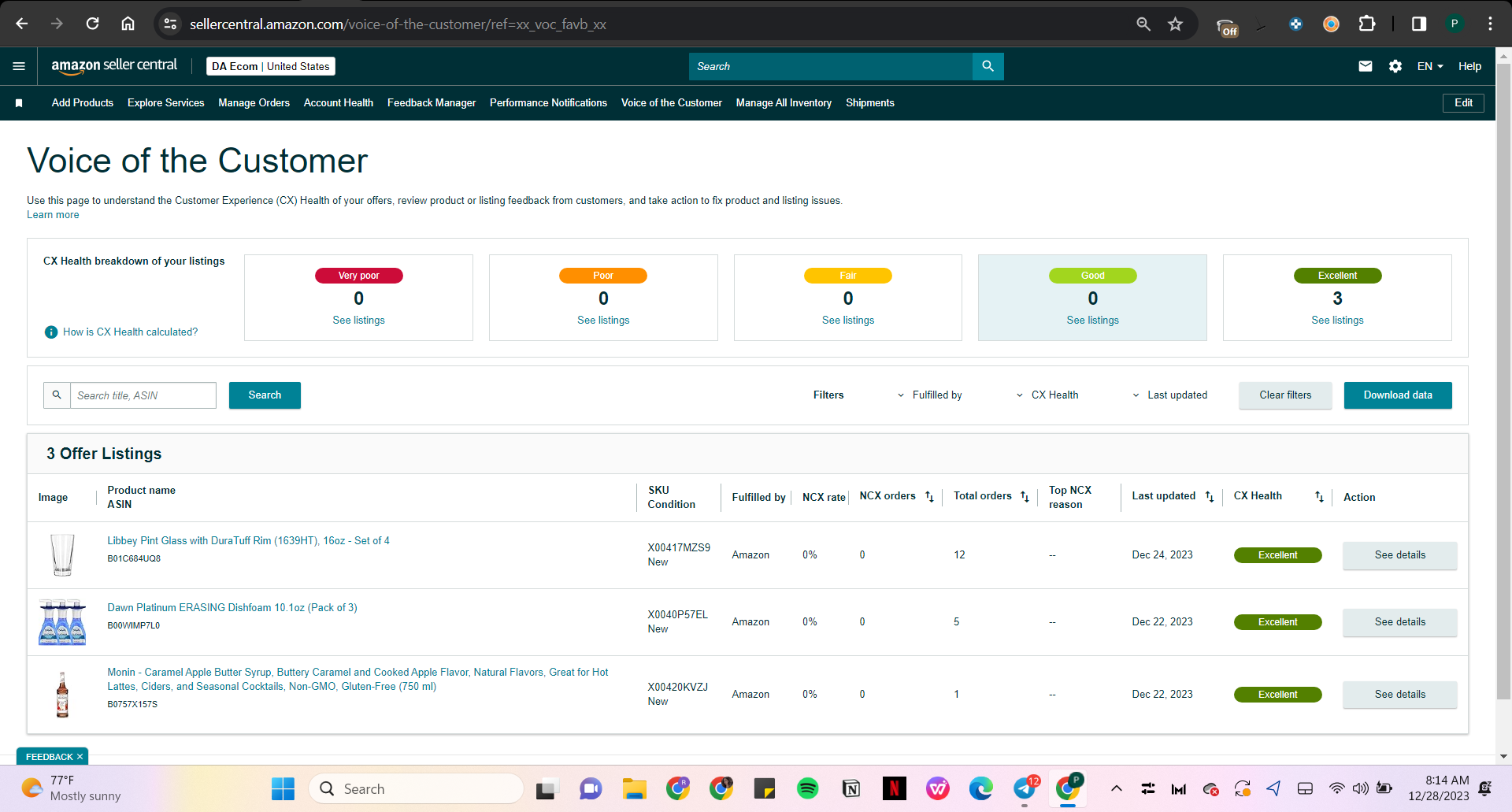Expand the Last updated filter

(x=1169, y=395)
